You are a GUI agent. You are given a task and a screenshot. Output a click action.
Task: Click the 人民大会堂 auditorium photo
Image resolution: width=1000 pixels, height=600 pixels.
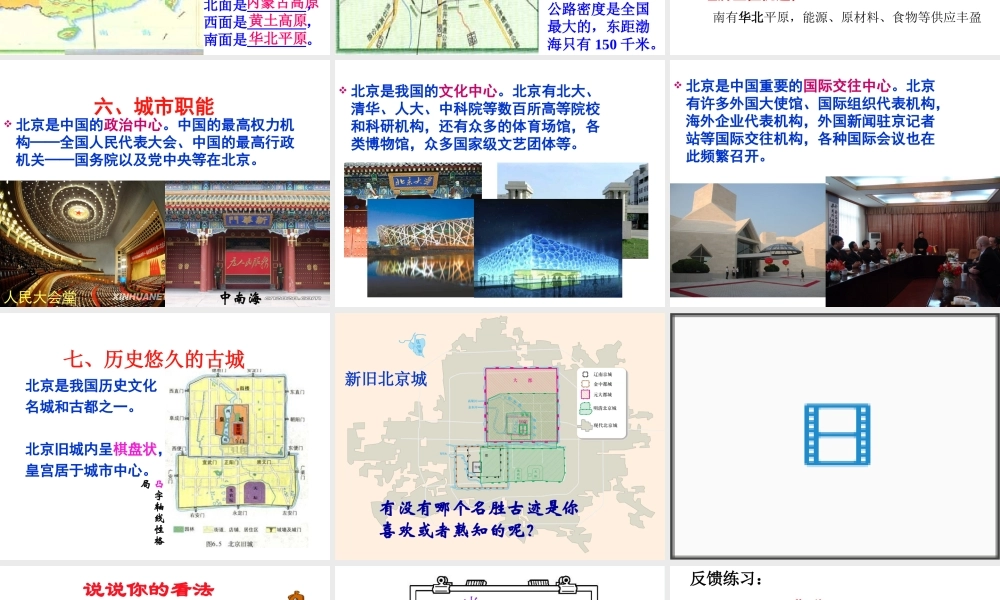click(82, 244)
